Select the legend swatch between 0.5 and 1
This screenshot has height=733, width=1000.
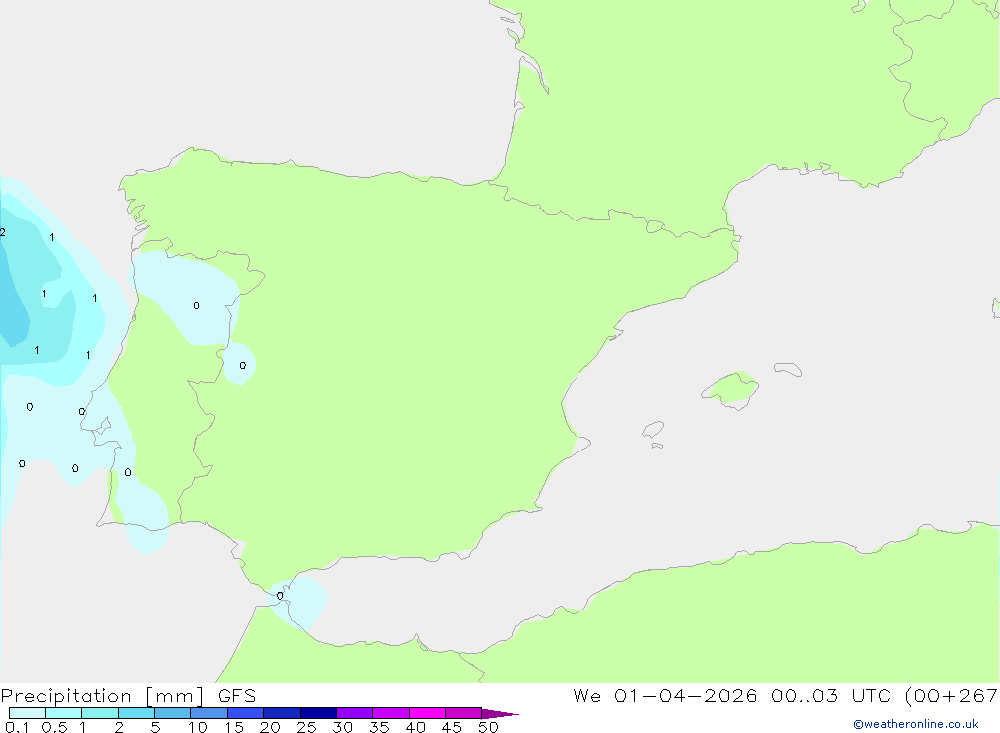click(x=64, y=713)
